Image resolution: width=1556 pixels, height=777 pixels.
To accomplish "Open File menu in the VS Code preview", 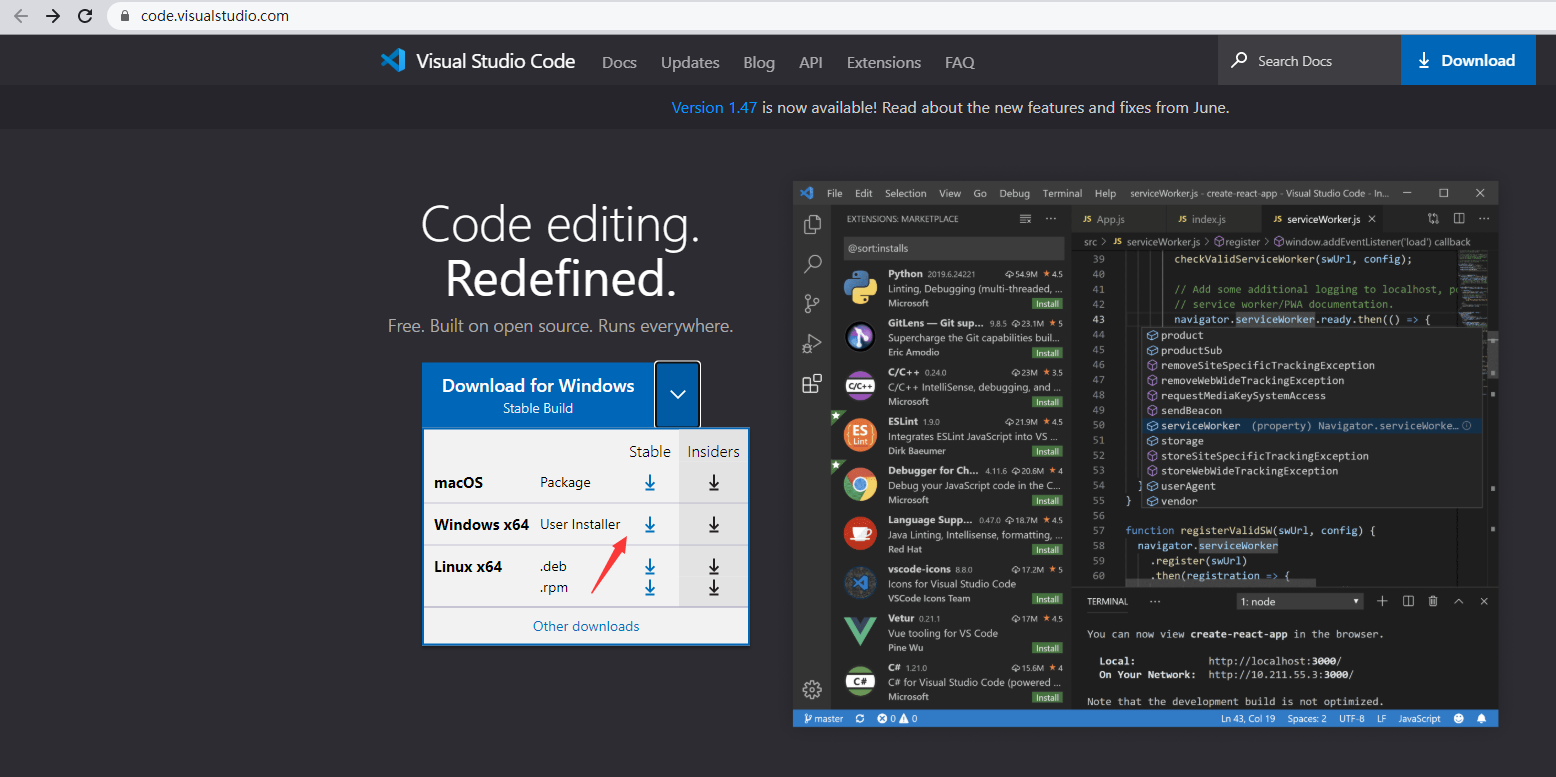I will pos(835,193).
